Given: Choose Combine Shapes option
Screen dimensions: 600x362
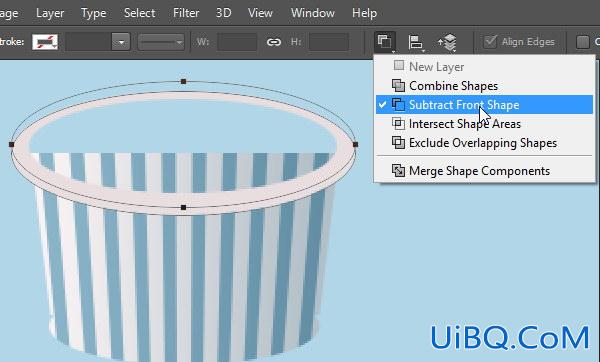Looking at the screenshot, I should tap(484, 86).
